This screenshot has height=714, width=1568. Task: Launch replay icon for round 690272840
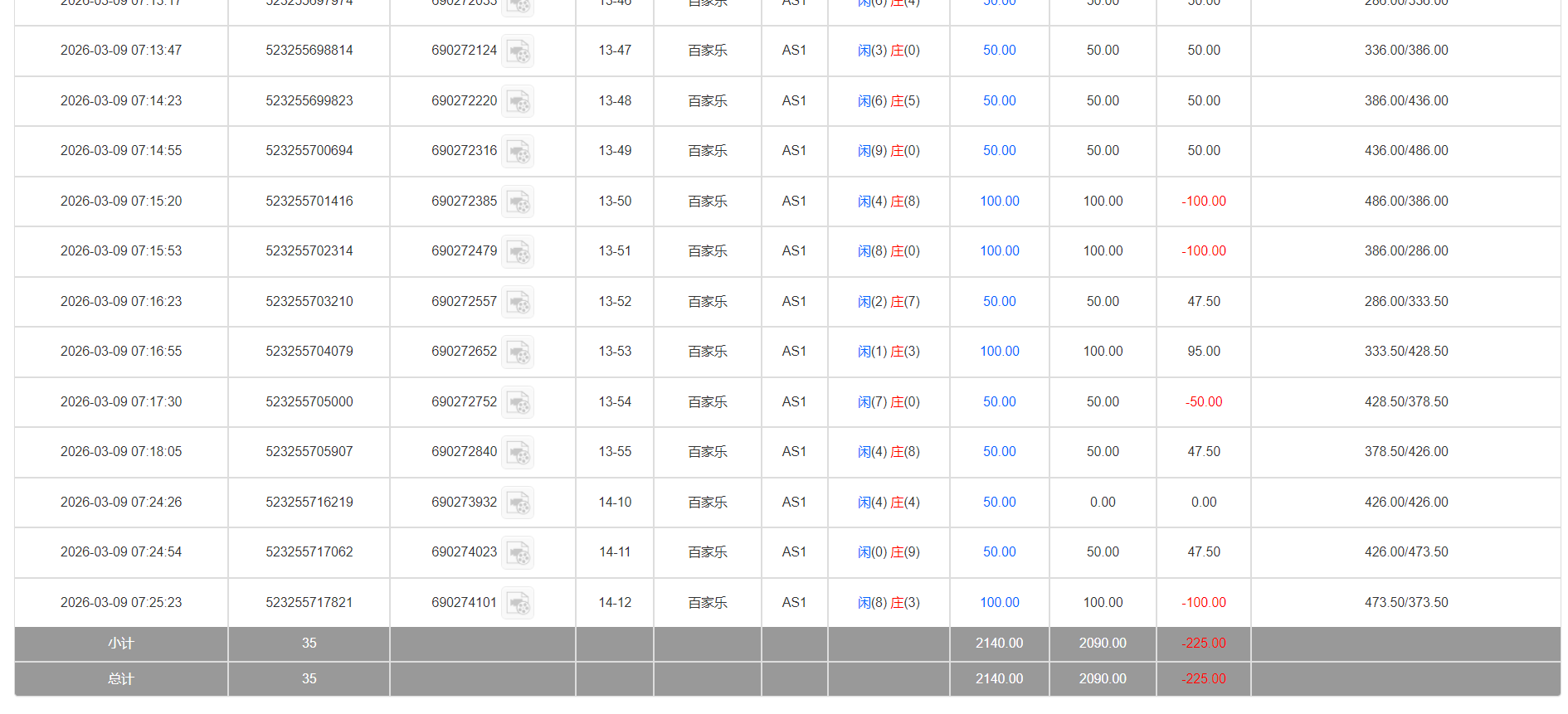coord(519,453)
